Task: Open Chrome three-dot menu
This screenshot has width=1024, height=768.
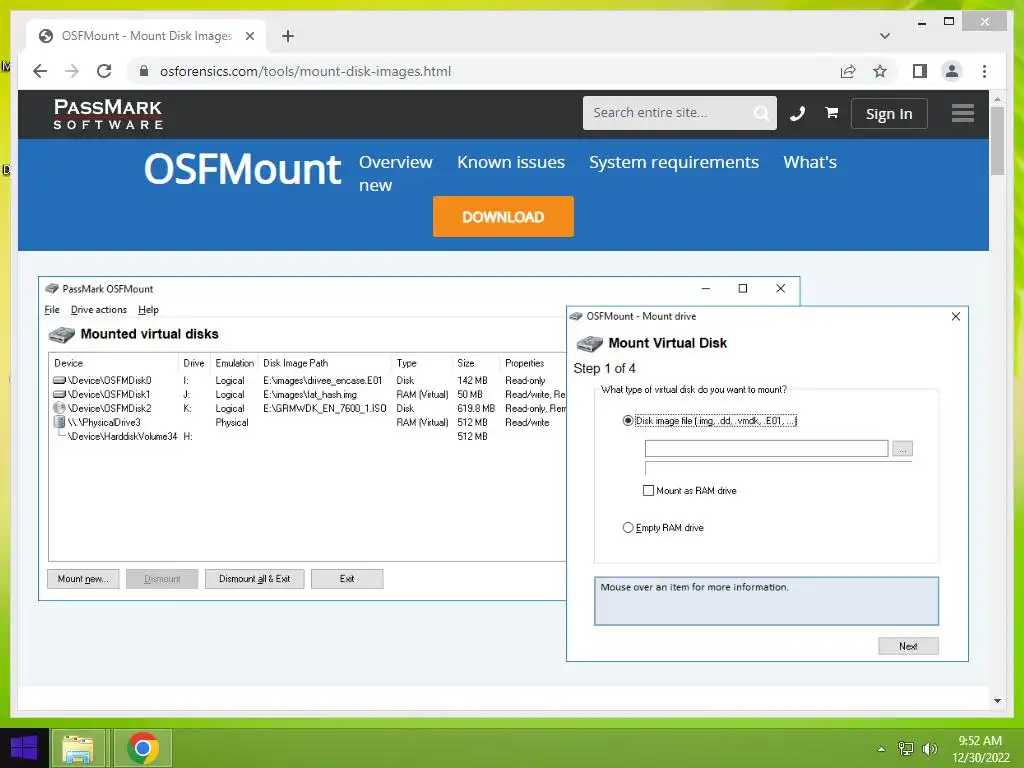Action: pos(984,71)
